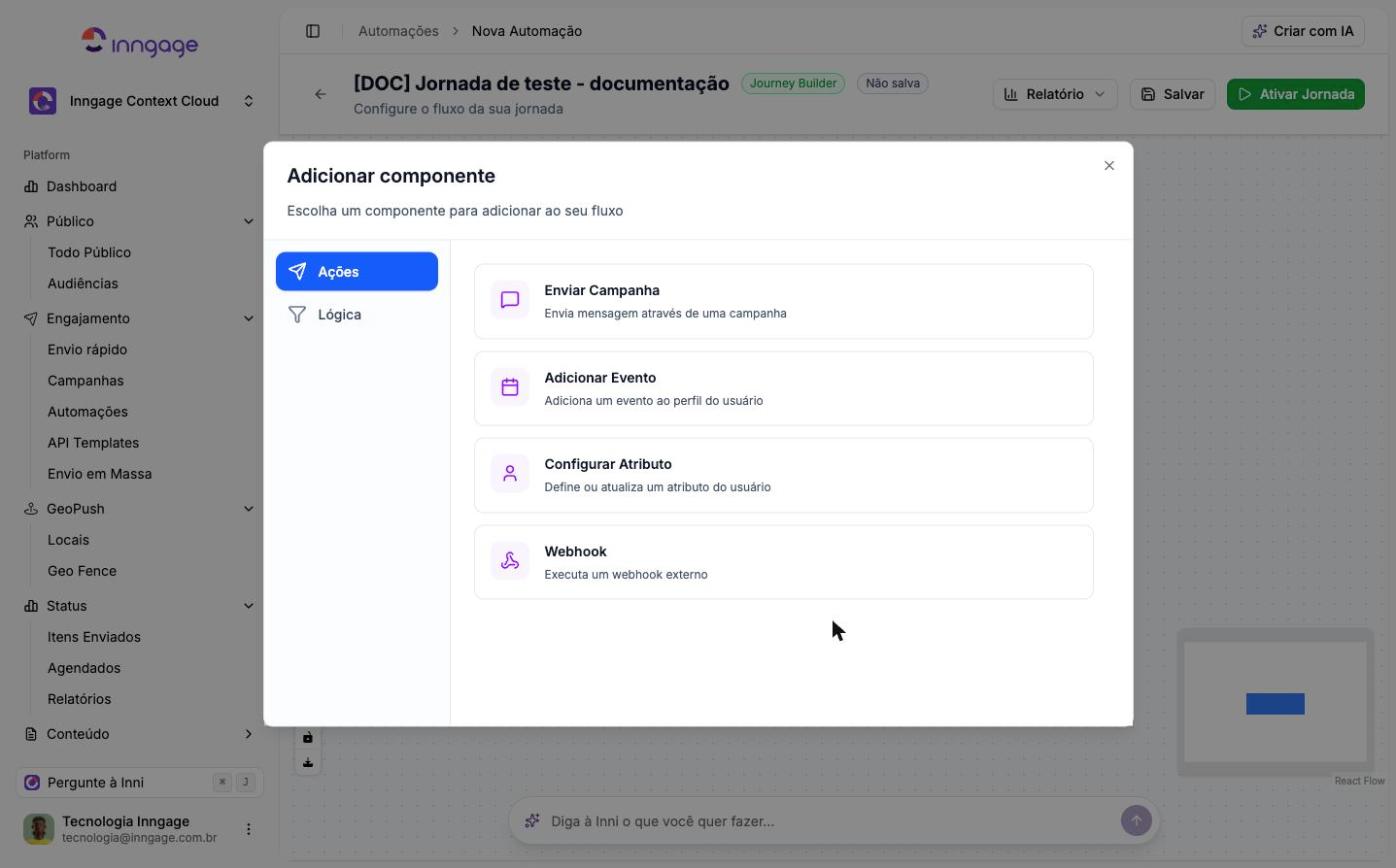Open Campanhas in sidebar

(85, 380)
